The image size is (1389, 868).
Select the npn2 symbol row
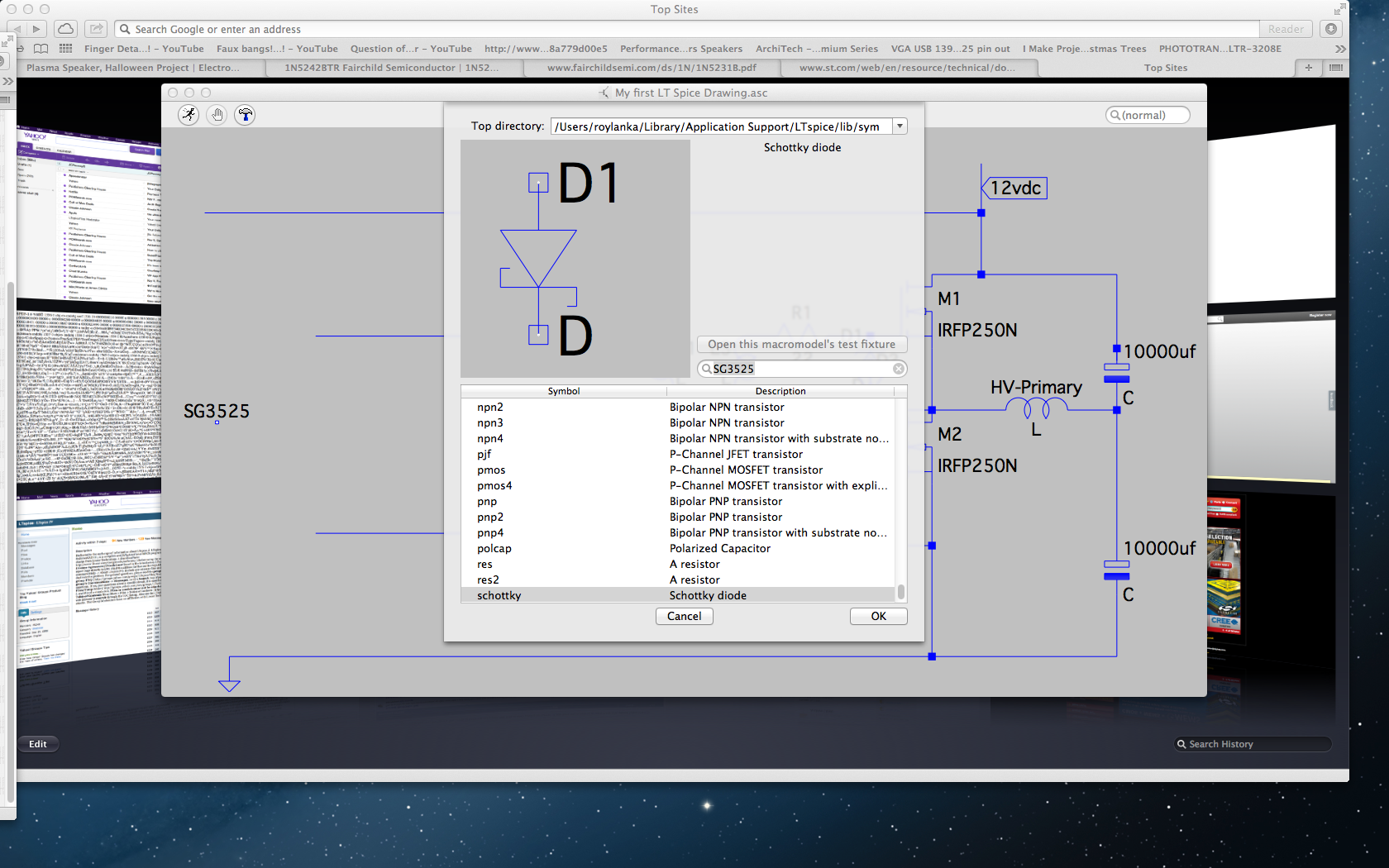(678, 407)
